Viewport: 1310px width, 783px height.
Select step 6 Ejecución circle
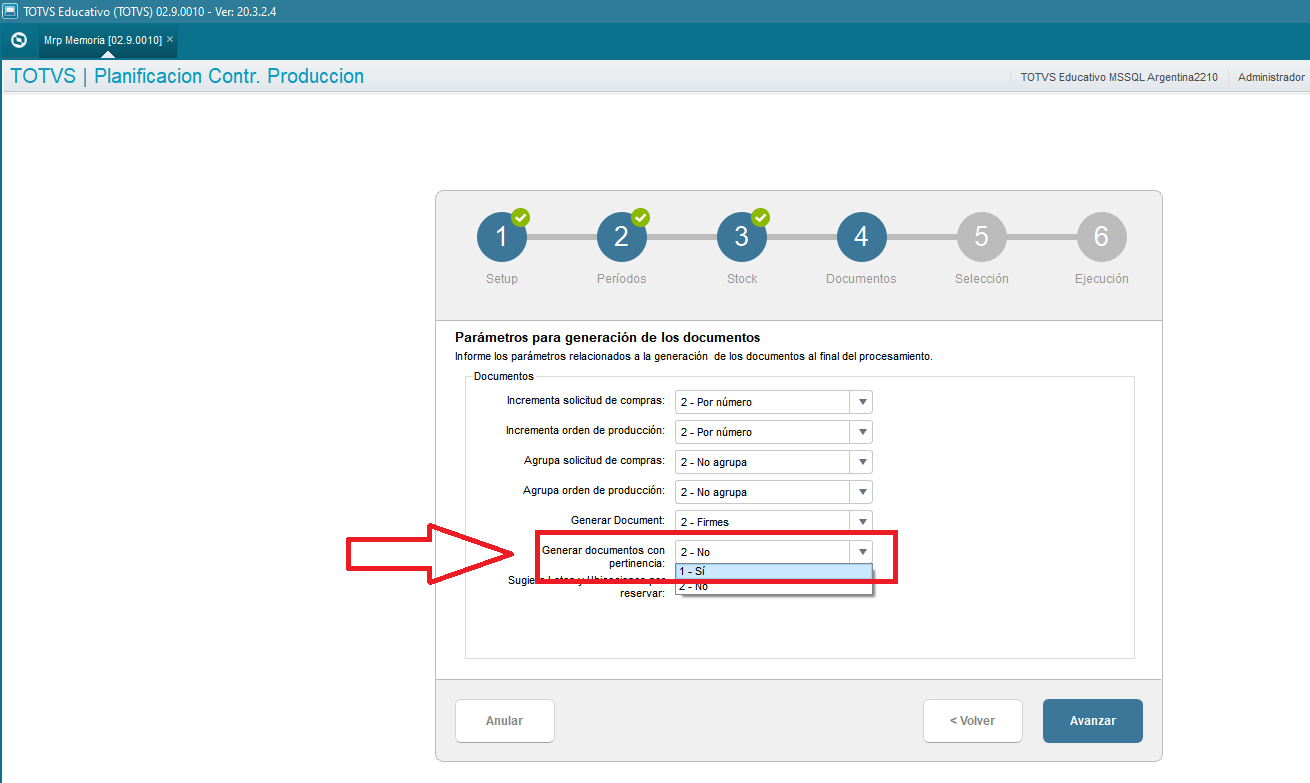[x=1102, y=237]
